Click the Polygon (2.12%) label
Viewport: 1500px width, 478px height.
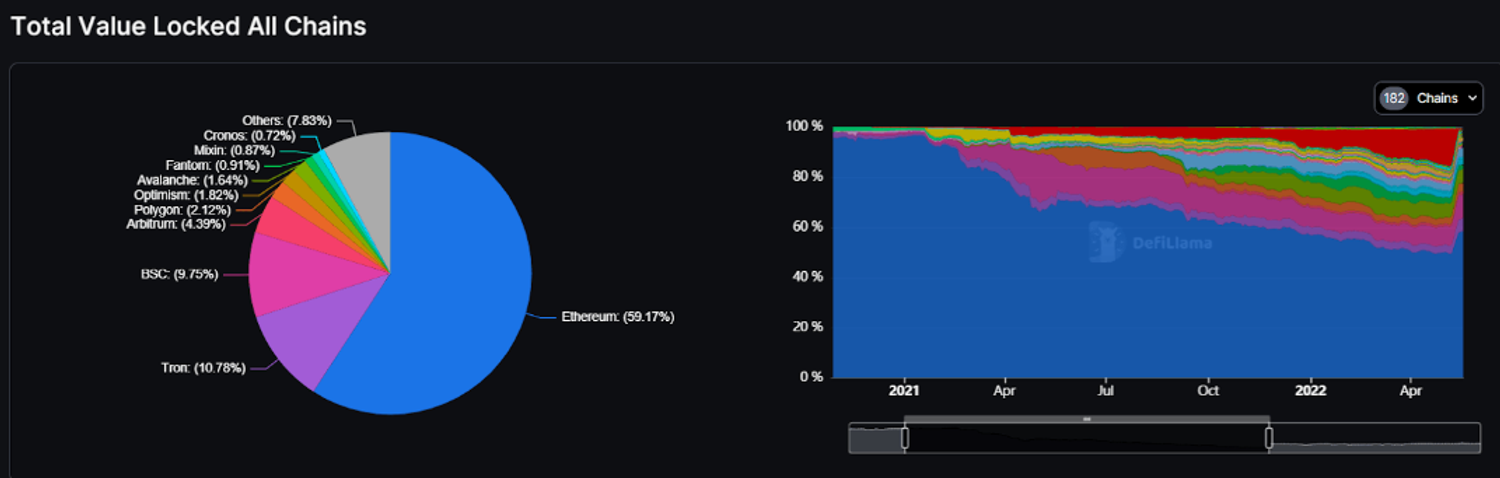coord(182,209)
